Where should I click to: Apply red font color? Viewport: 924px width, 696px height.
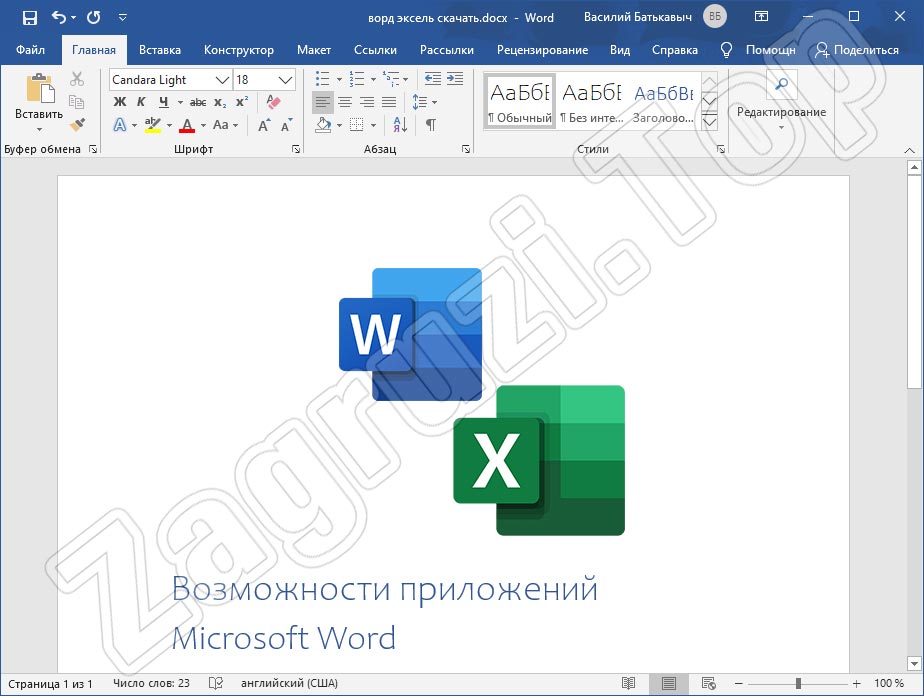point(187,125)
